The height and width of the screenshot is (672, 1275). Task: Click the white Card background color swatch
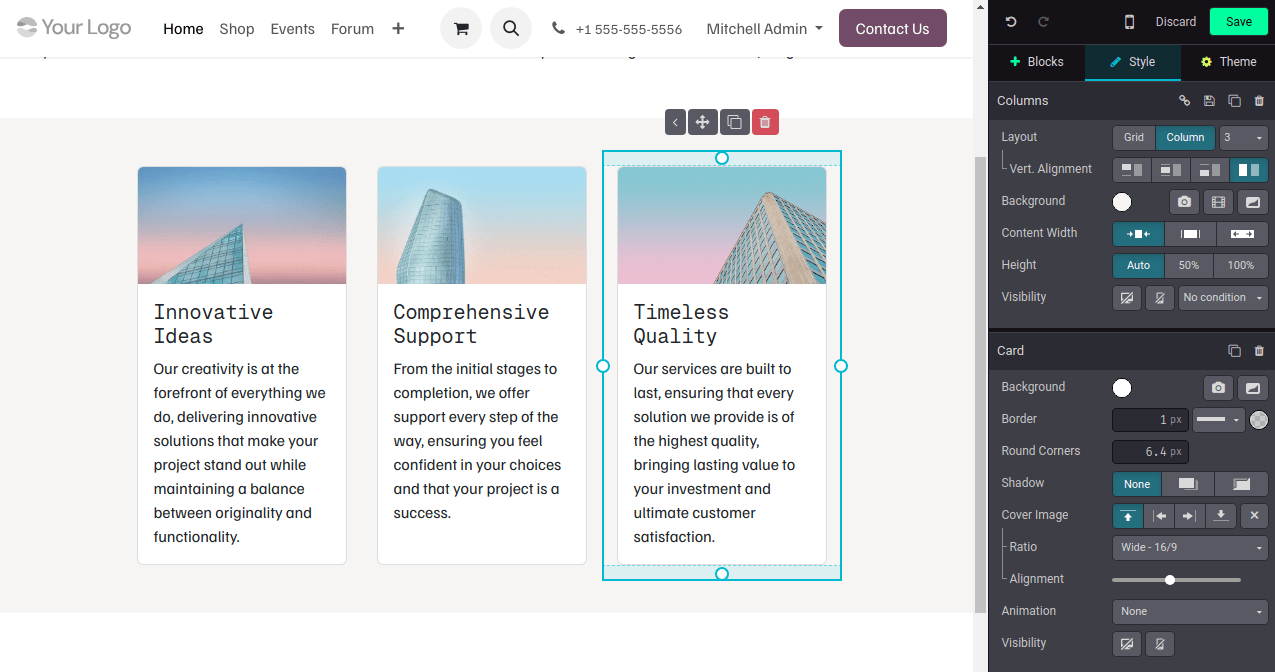[x=1122, y=387]
